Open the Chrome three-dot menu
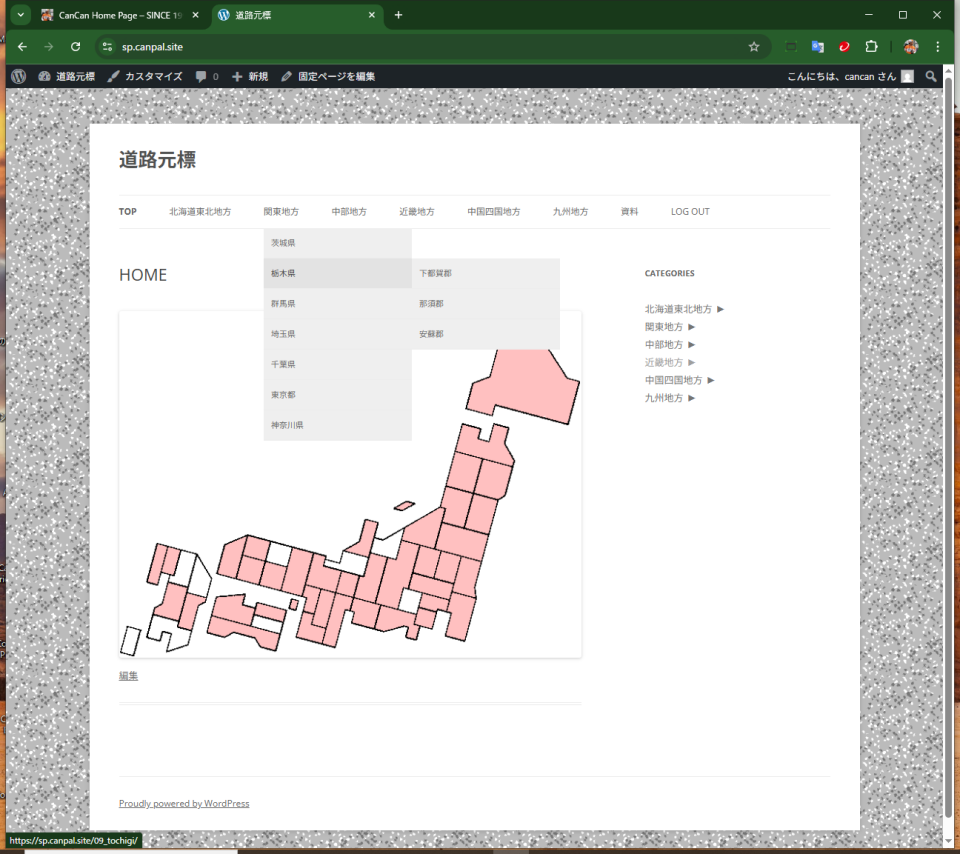Viewport: 960px width, 854px height. coord(938,46)
